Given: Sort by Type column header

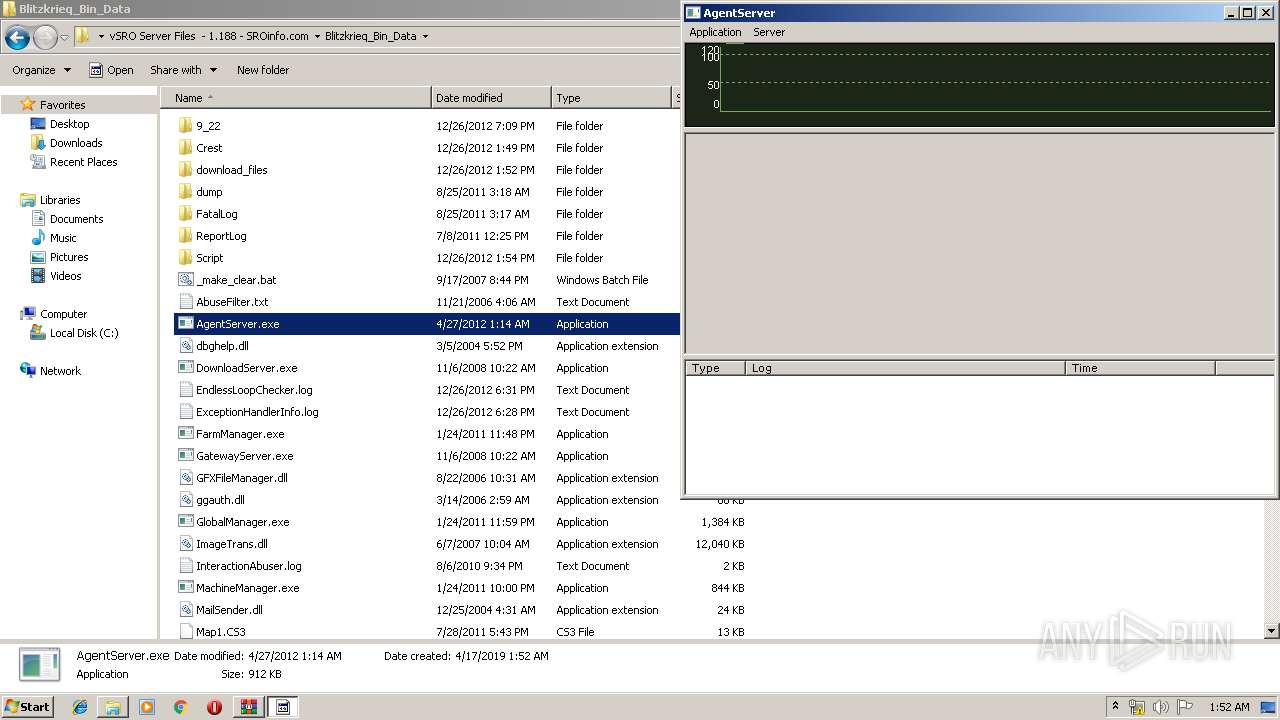Looking at the screenshot, I should [611, 98].
